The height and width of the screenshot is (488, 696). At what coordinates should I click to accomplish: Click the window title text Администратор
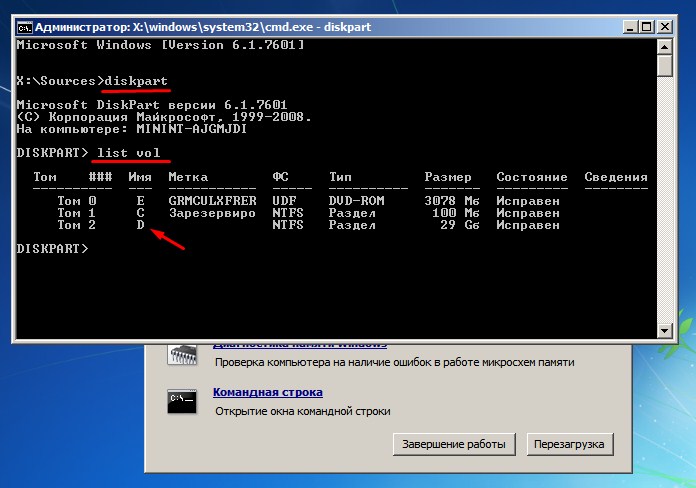point(82,27)
